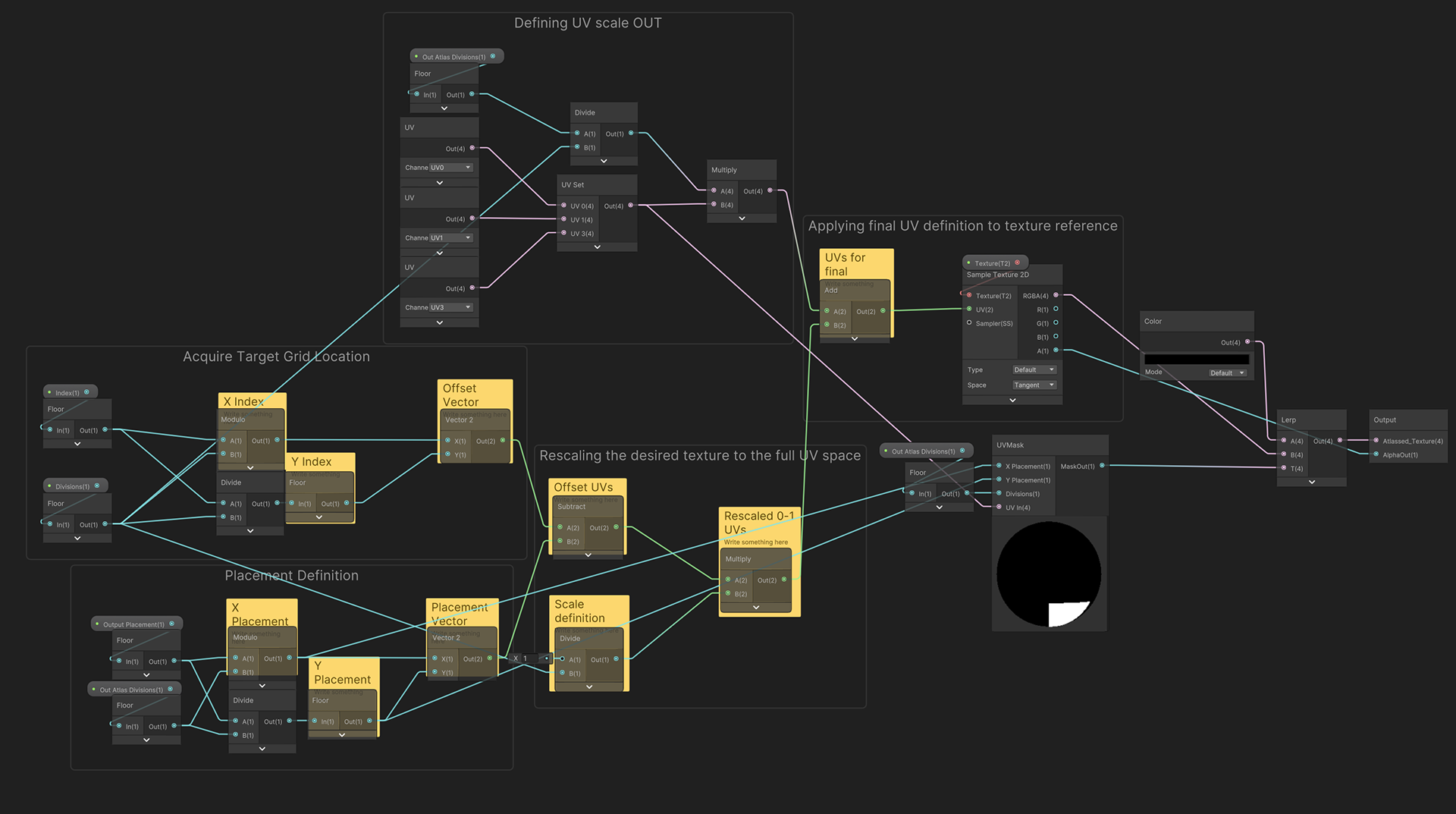Select the UVMask node header
The width and height of the screenshot is (1456, 814).
[1050, 445]
